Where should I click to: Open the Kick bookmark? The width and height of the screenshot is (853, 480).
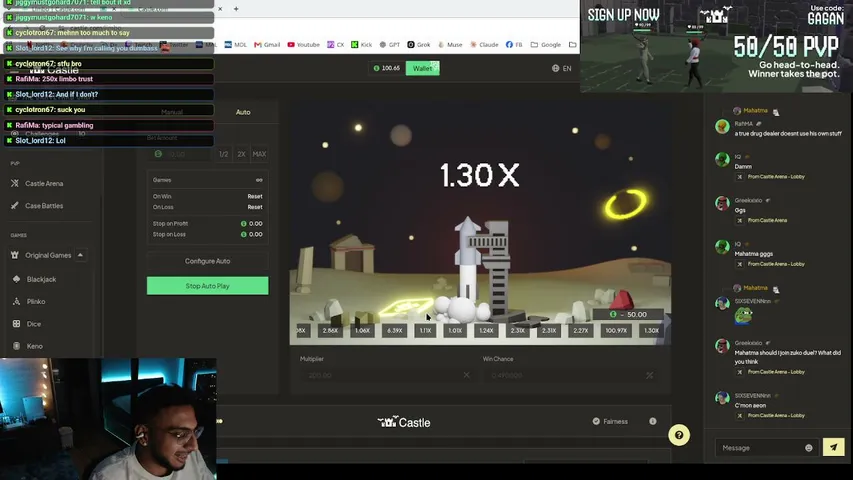point(362,45)
